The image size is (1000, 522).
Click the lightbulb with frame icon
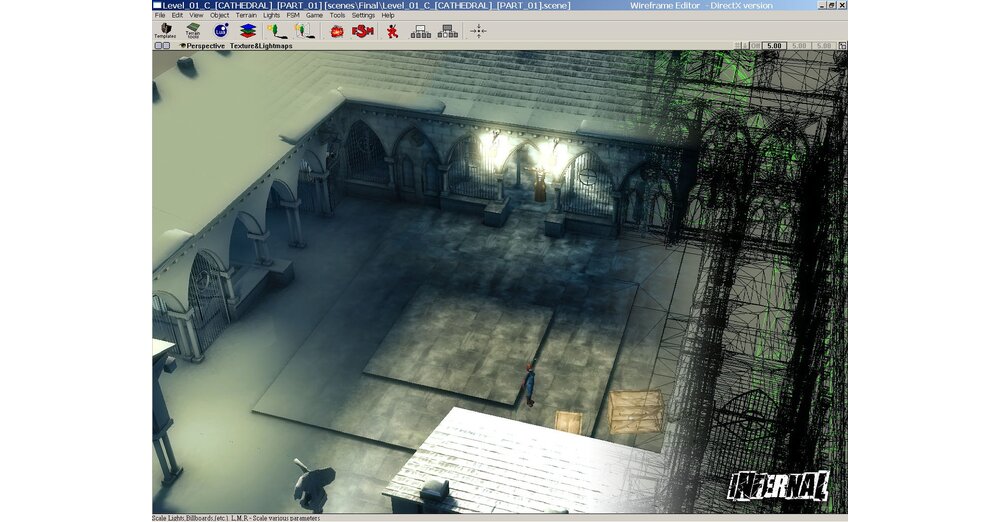(x=305, y=31)
